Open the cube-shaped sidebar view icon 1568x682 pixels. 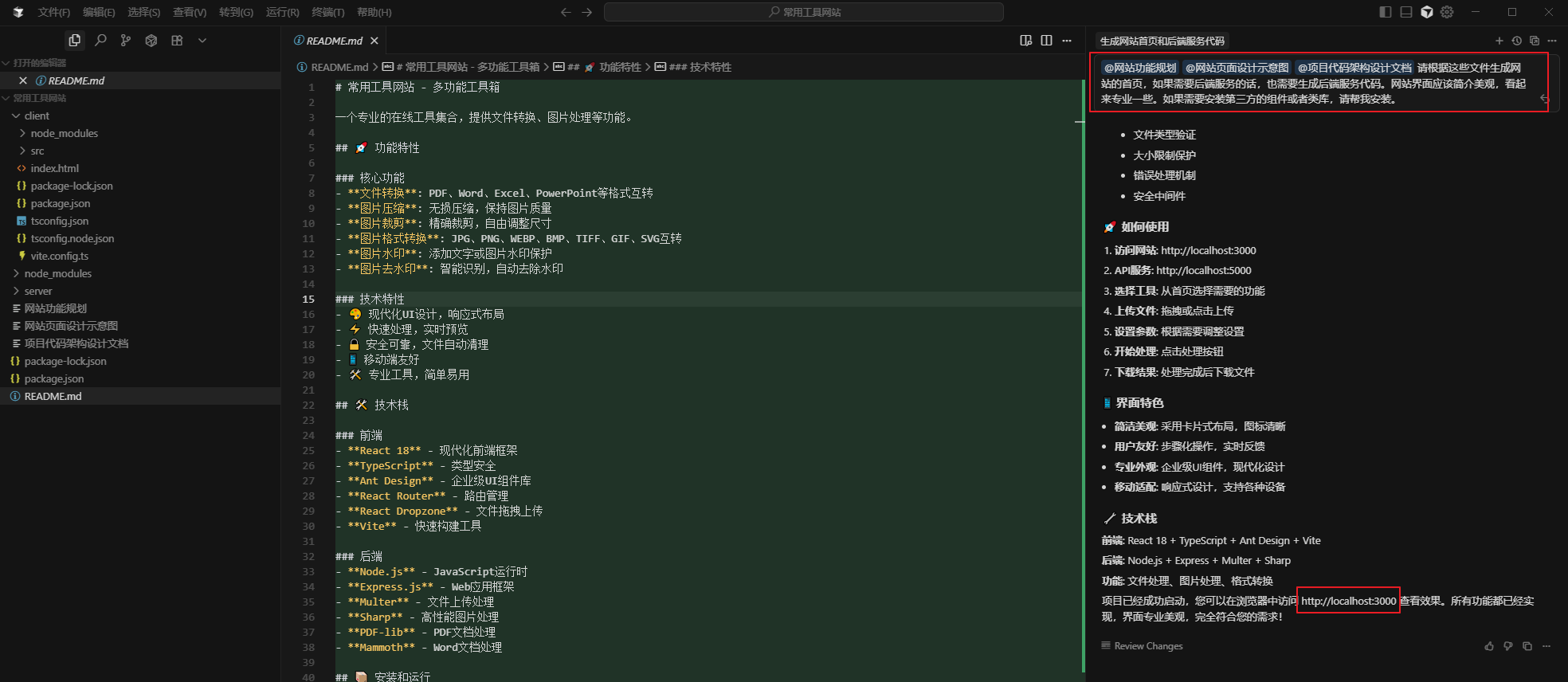(x=151, y=40)
